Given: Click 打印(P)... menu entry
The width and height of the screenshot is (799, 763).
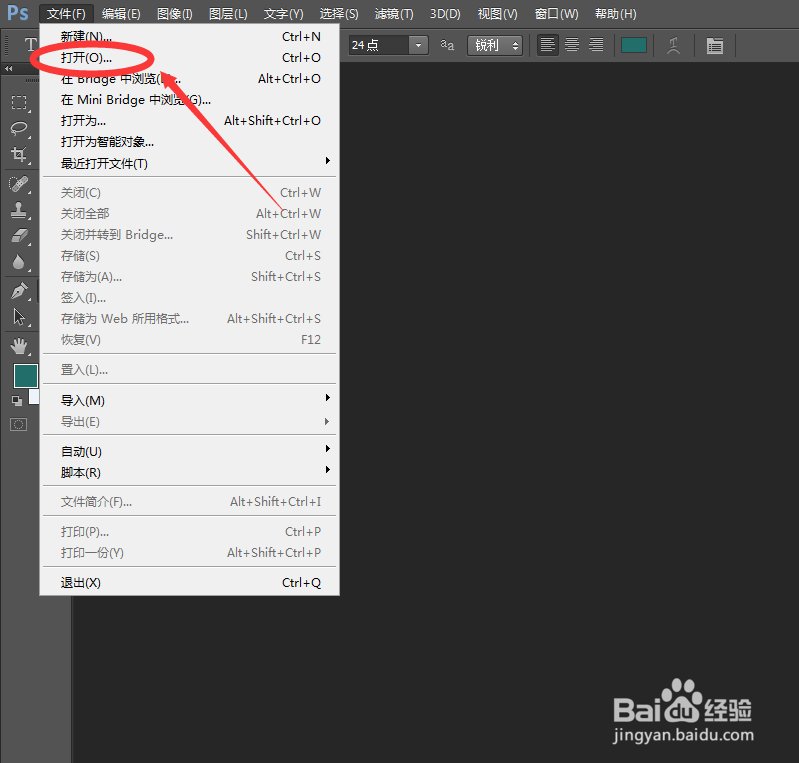Looking at the screenshot, I should pos(190,532).
